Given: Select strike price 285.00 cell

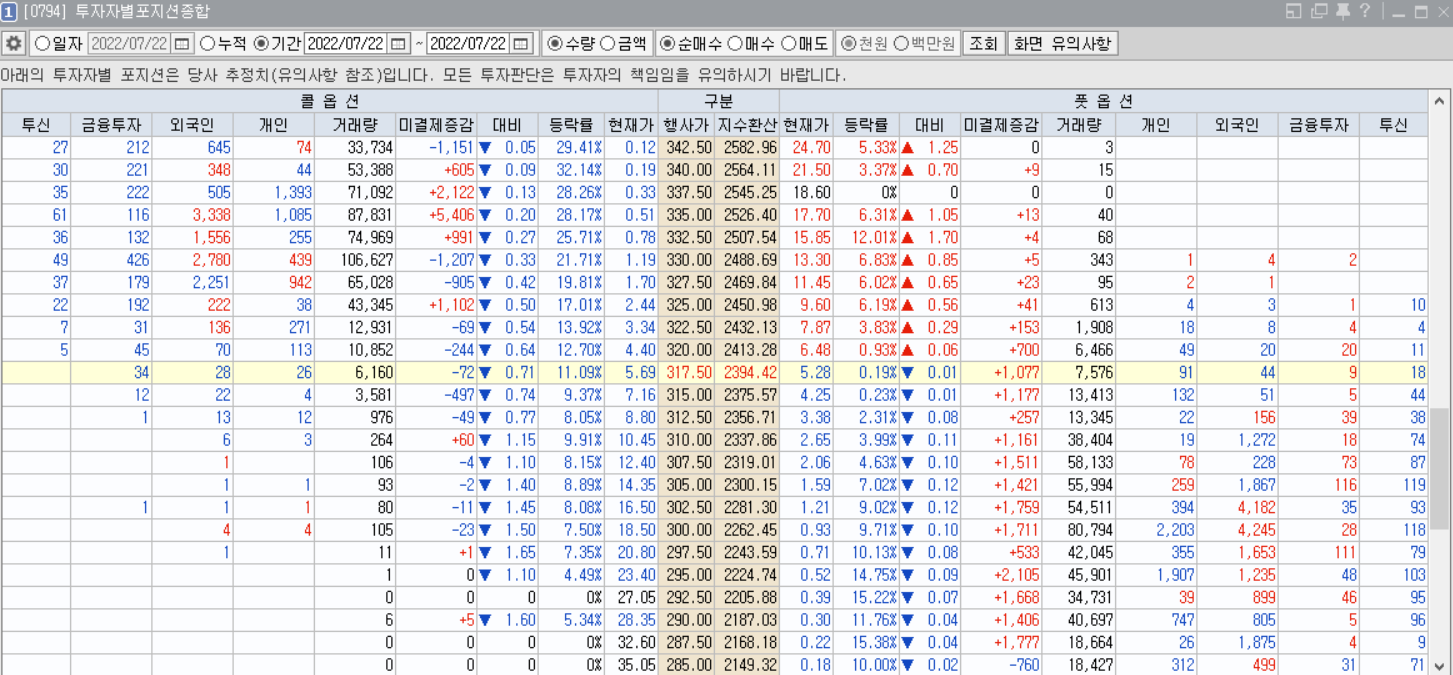Looking at the screenshot, I should point(685,665).
